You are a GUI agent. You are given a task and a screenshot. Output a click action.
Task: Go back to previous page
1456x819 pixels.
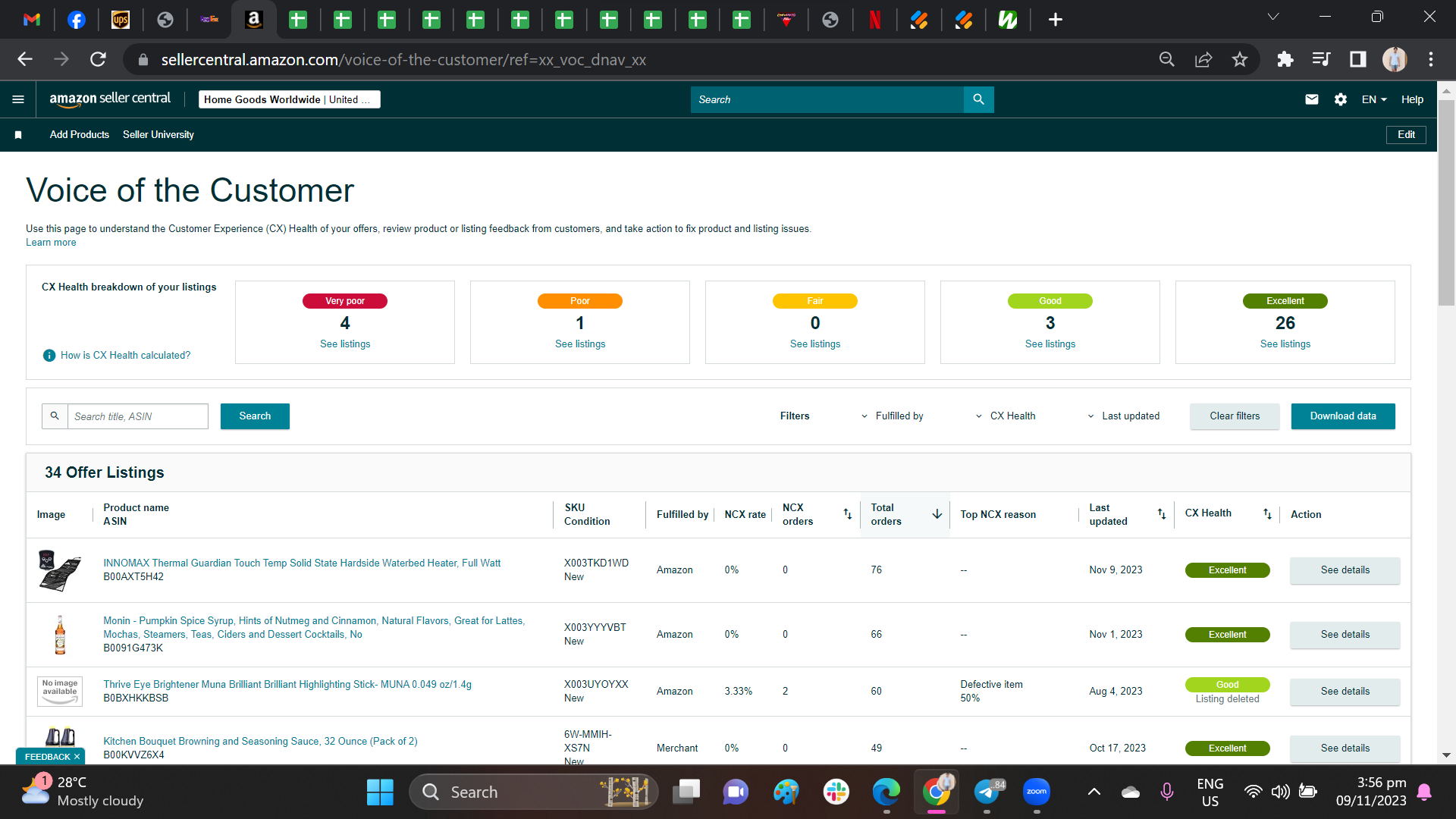(x=25, y=59)
